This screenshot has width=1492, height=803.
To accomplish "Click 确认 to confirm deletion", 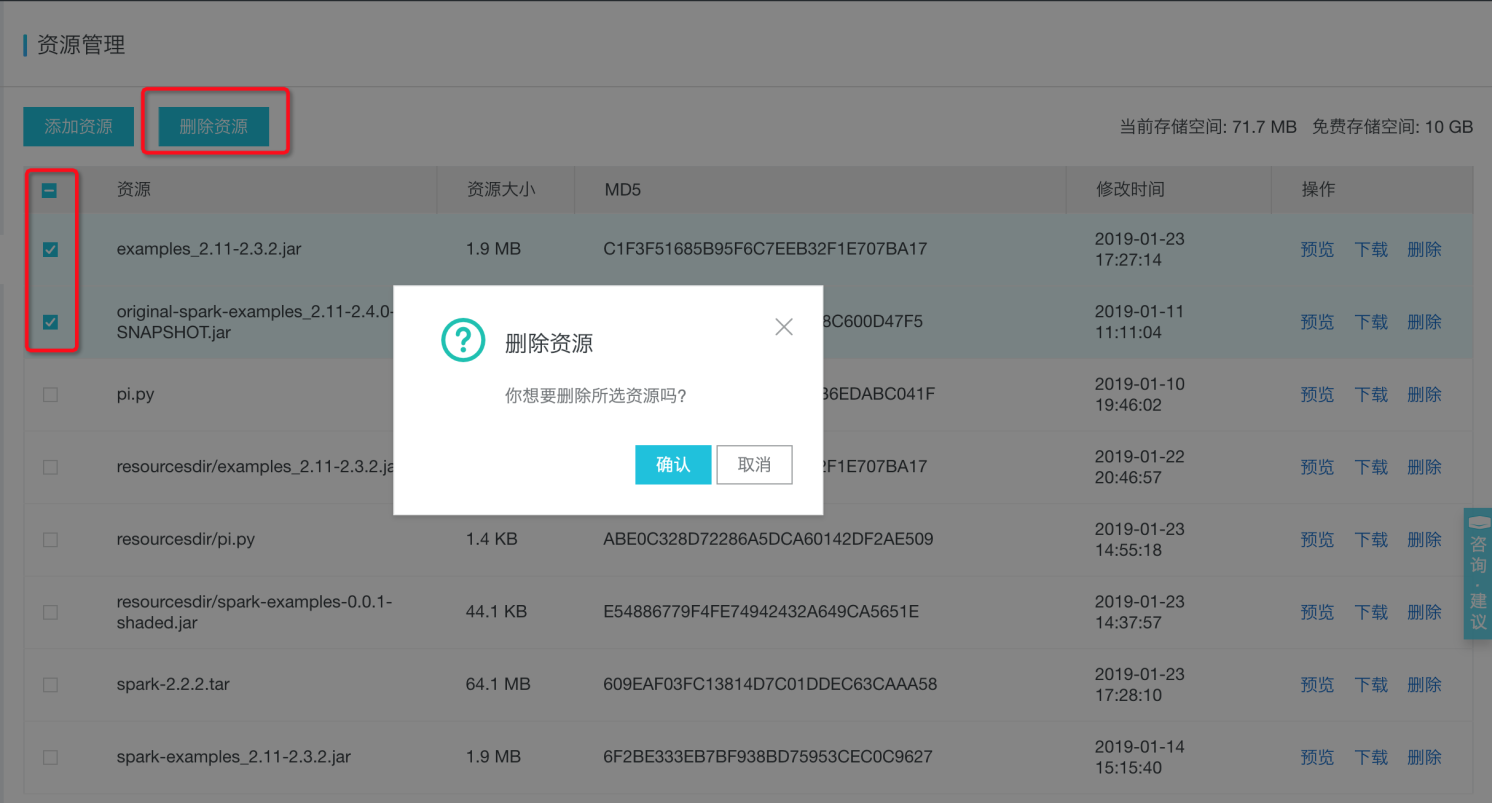I will pos(673,465).
